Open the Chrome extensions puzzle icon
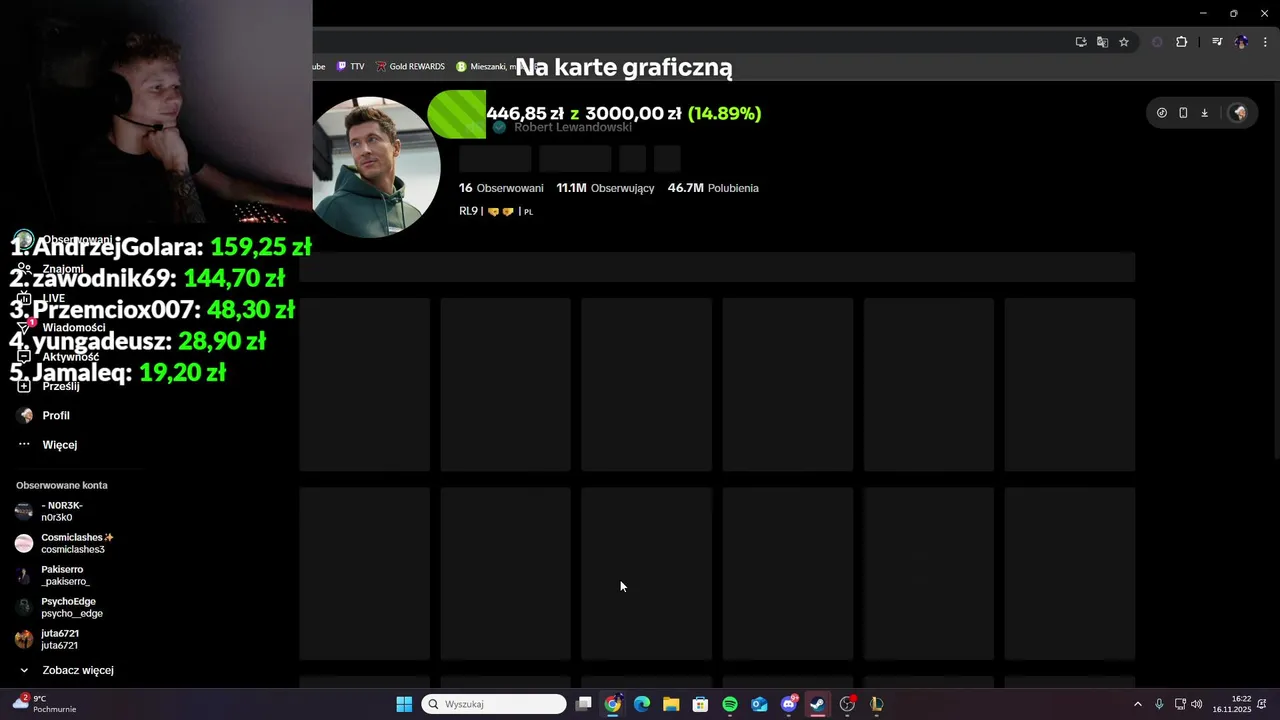This screenshot has height=720, width=1280. [x=1181, y=42]
